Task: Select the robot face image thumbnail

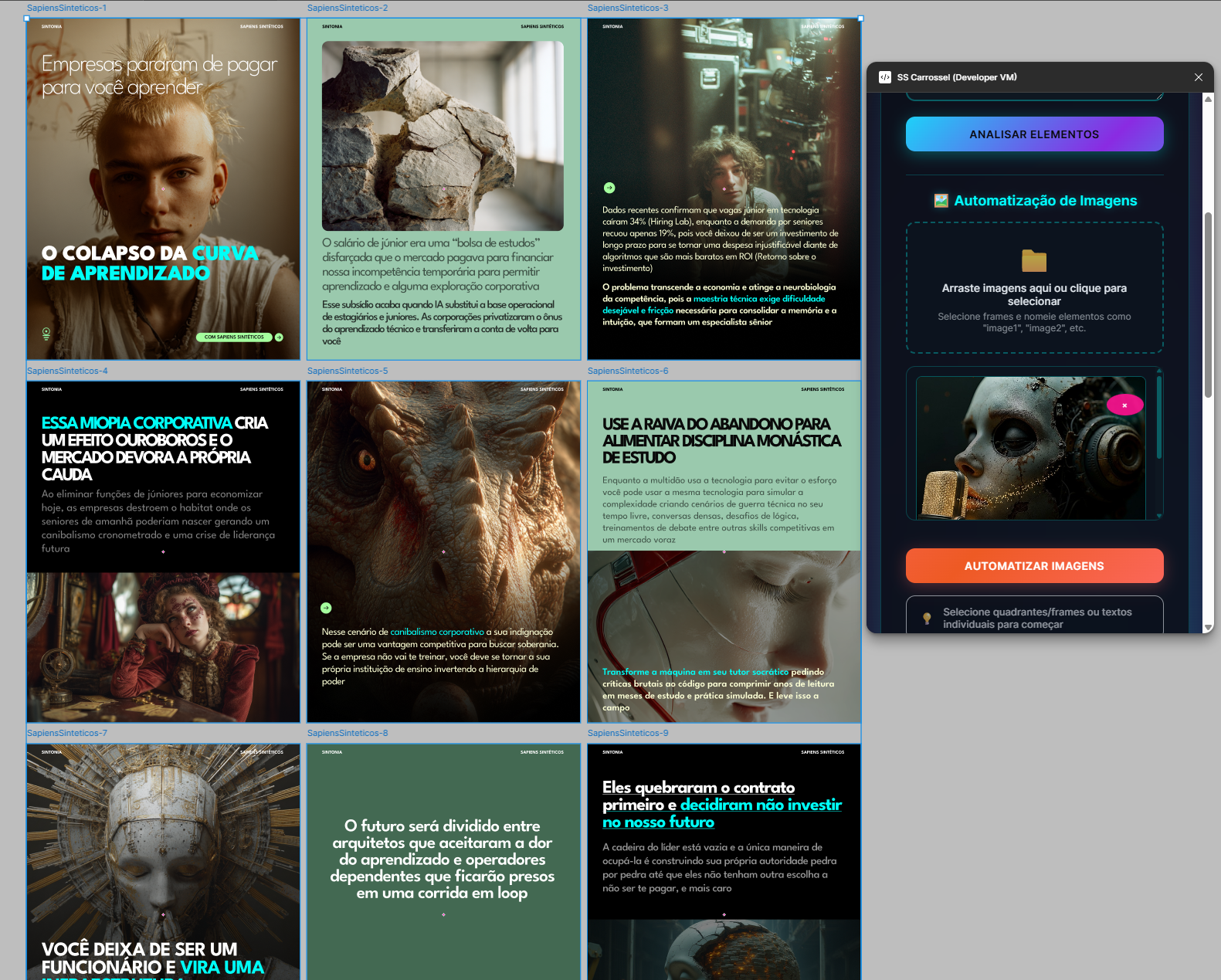Action: click(1030, 447)
